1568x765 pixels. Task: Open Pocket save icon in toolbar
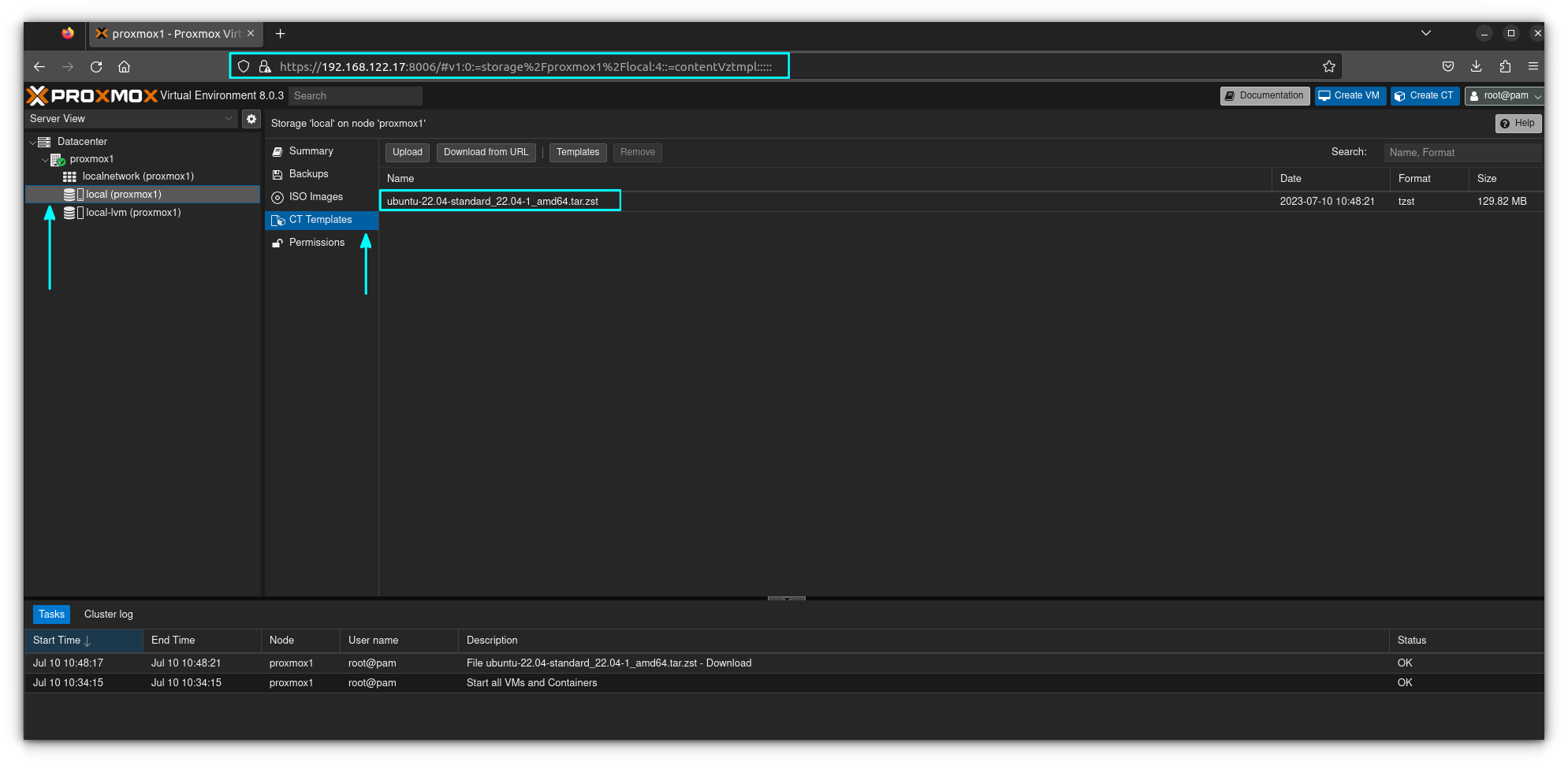[1448, 66]
